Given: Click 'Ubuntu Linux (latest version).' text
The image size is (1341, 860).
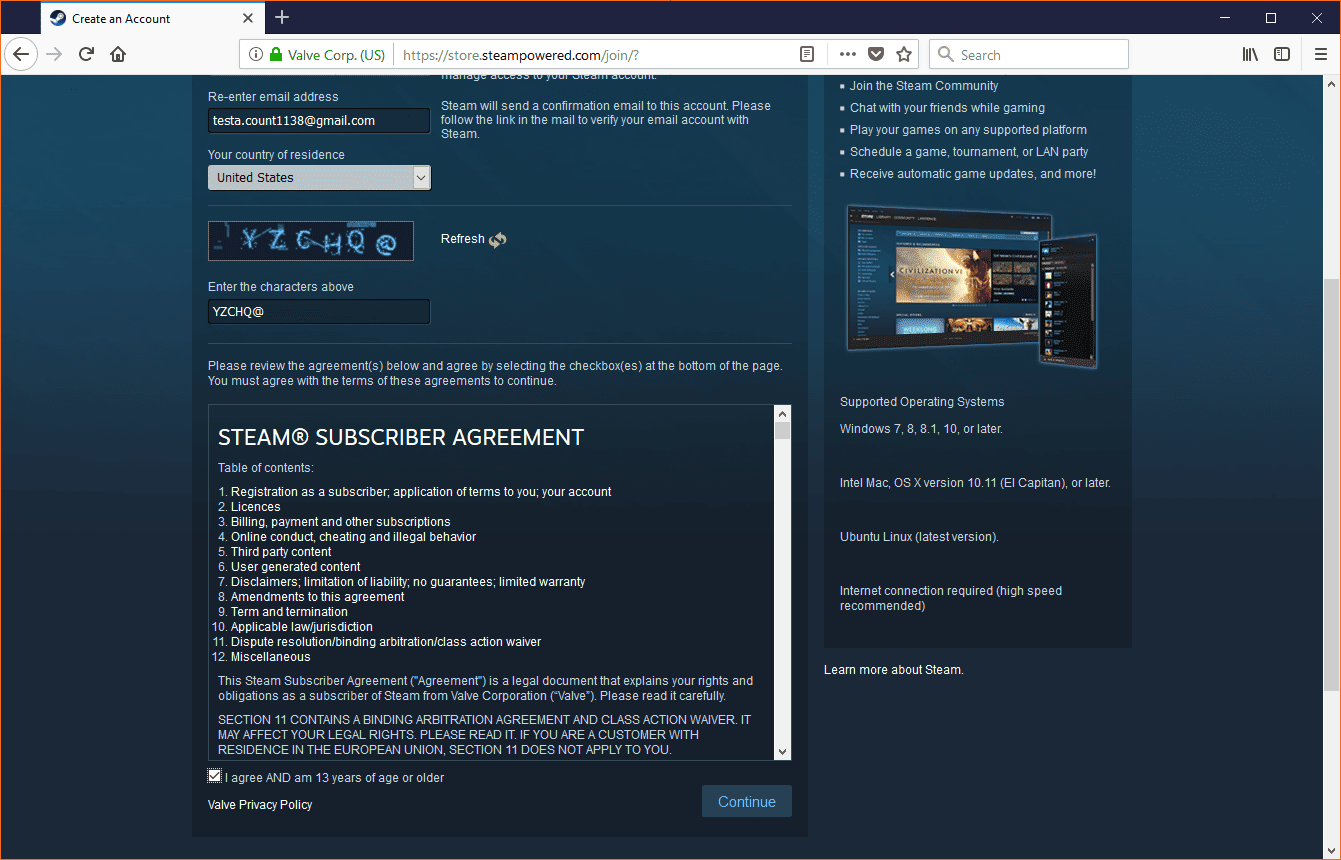Looking at the screenshot, I should [x=919, y=537].
